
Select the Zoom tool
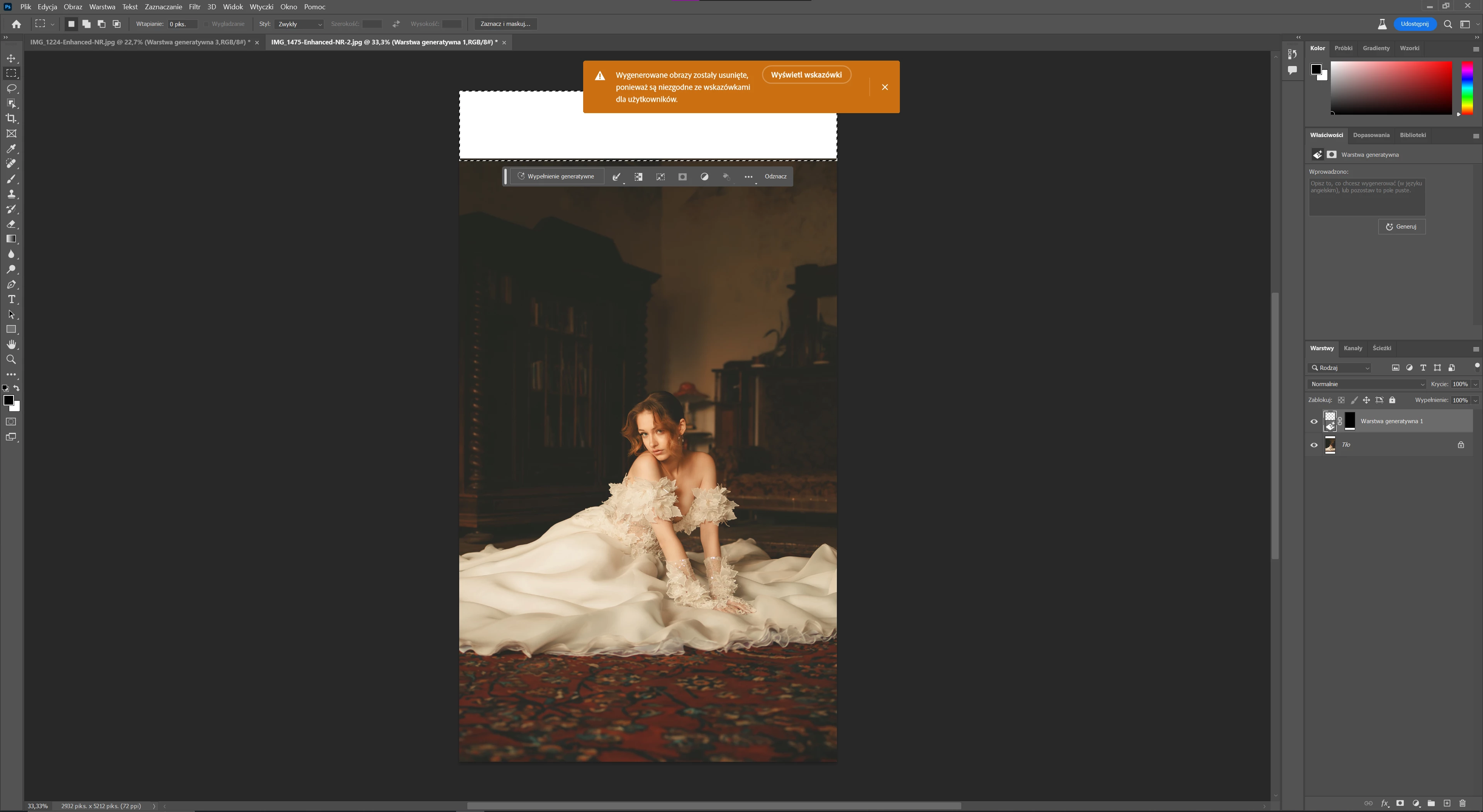pos(12,360)
